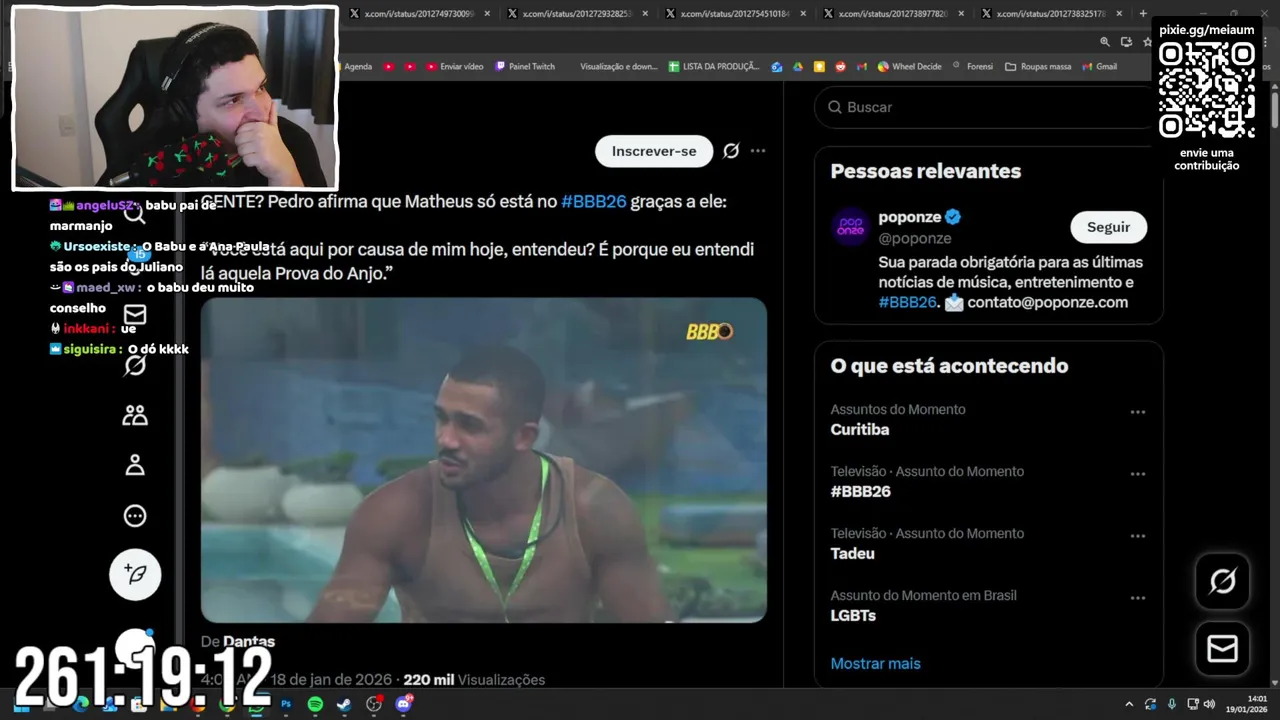1280x720 pixels.
Task: Open the #BBB26 hashtag in poponze's bio
Action: tap(908, 302)
